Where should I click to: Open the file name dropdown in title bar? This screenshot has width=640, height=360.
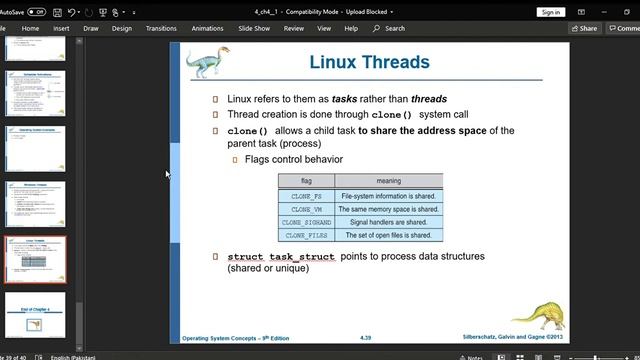click(x=392, y=12)
